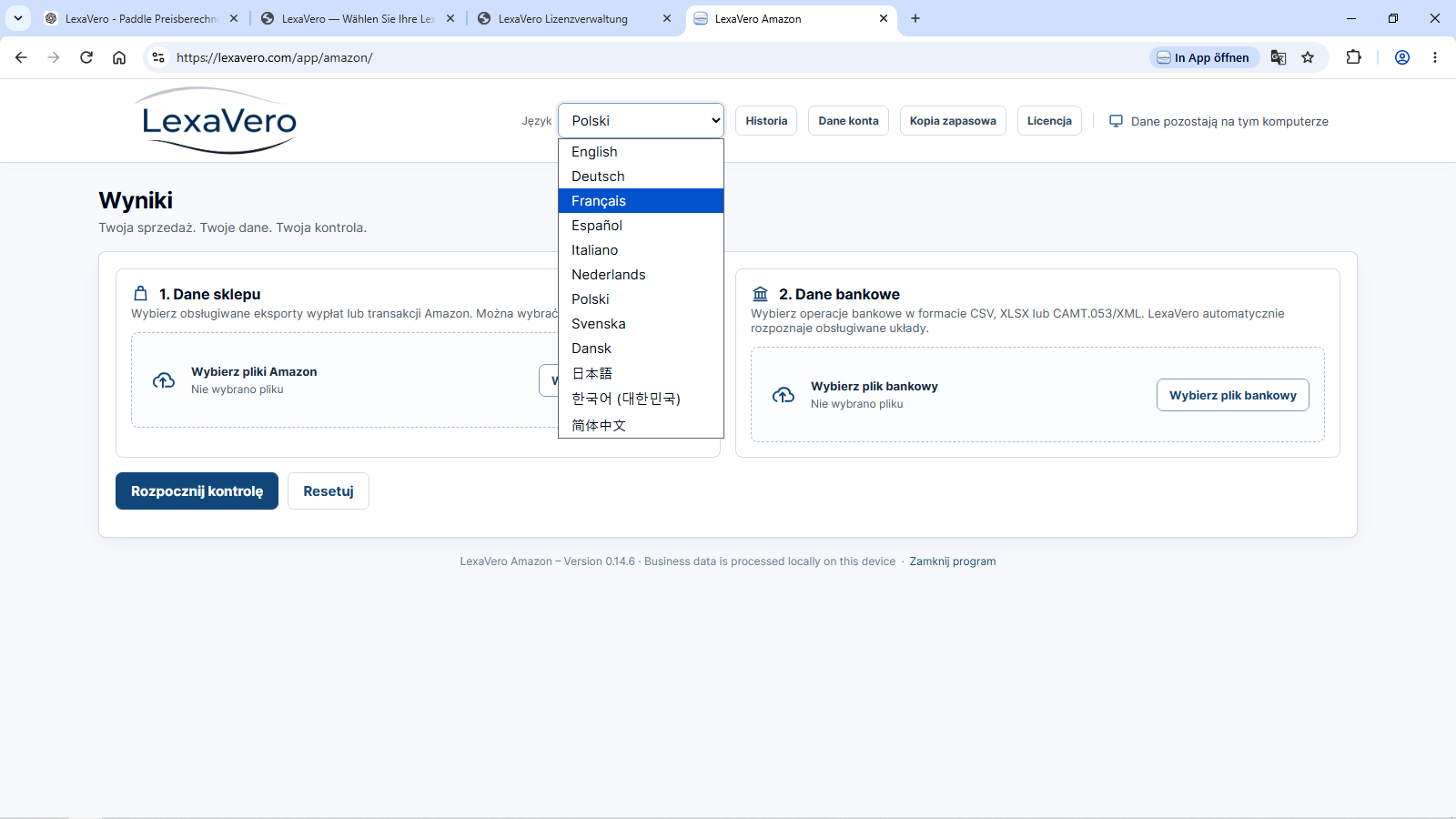Start the check with Rozpocznij kontrolę
The width and height of the screenshot is (1456, 819).
point(197,491)
